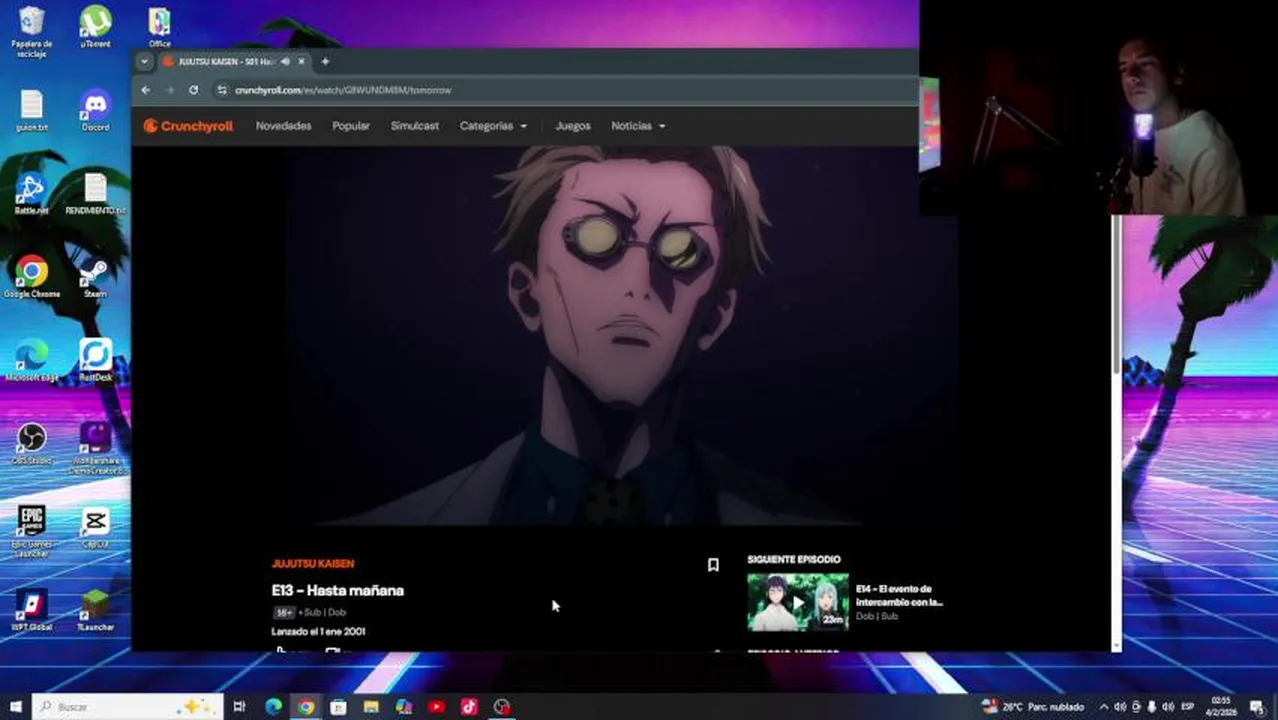Screen dimensions: 1278x720
Task: Open E14 El evento de intercambio title
Action: pos(899,596)
